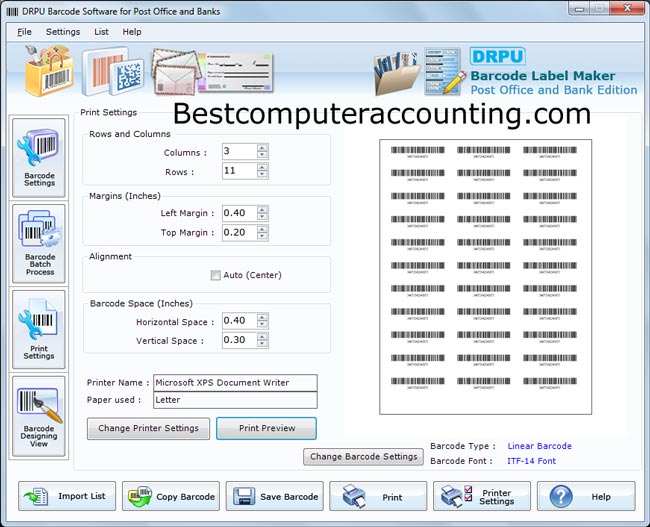This screenshot has width=650, height=527.
Task: Open the List menu
Action: [101, 32]
